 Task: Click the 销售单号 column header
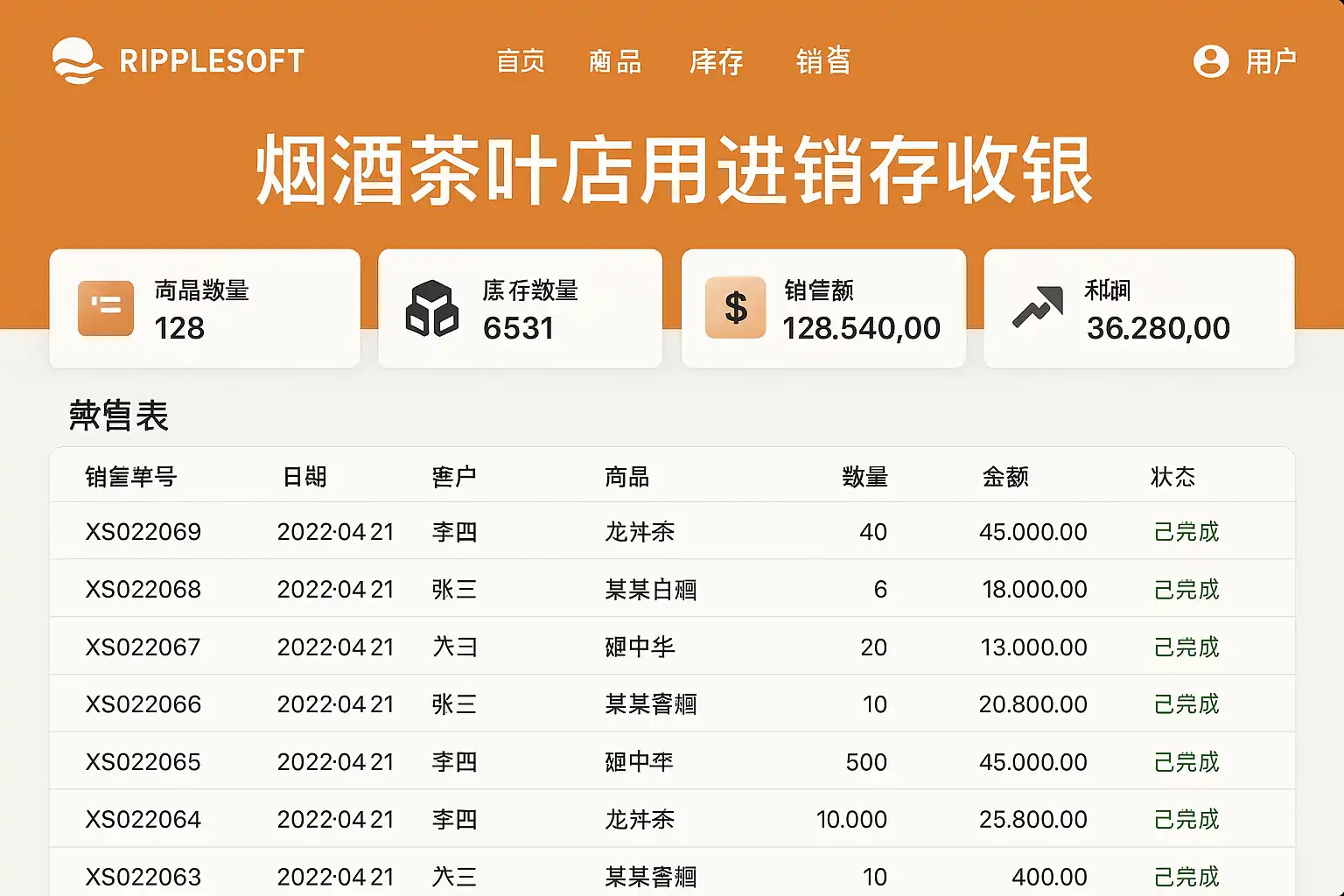tap(131, 477)
